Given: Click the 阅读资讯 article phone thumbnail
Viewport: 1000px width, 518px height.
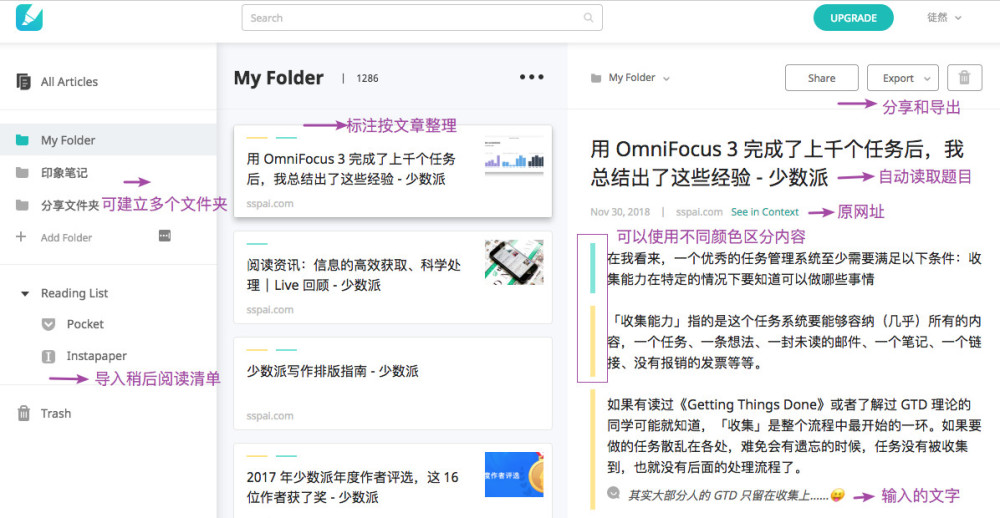Looking at the screenshot, I should [x=514, y=262].
